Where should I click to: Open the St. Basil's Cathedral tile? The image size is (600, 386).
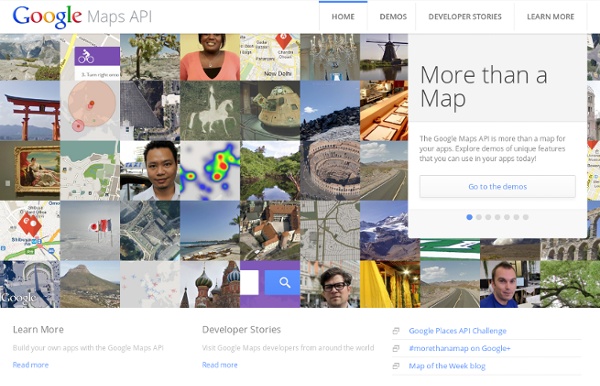click(x=210, y=284)
